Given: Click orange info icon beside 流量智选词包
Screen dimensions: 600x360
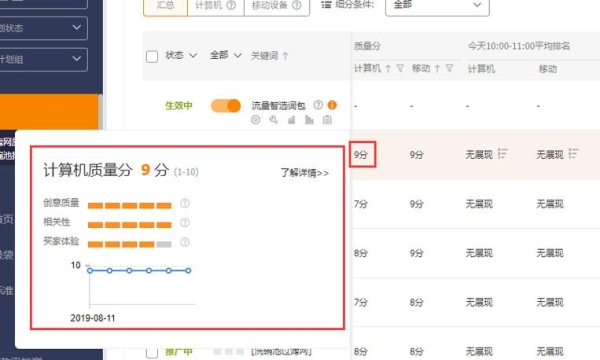Looking at the screenshot, I should (332, 105).
